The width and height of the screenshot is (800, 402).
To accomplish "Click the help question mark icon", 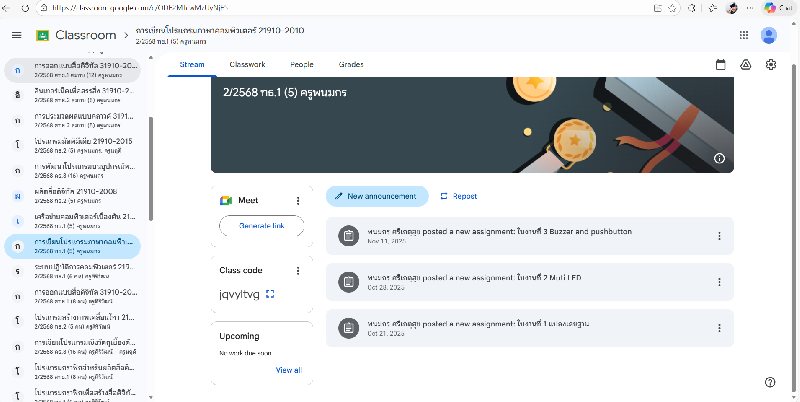I will click(770, 382).
